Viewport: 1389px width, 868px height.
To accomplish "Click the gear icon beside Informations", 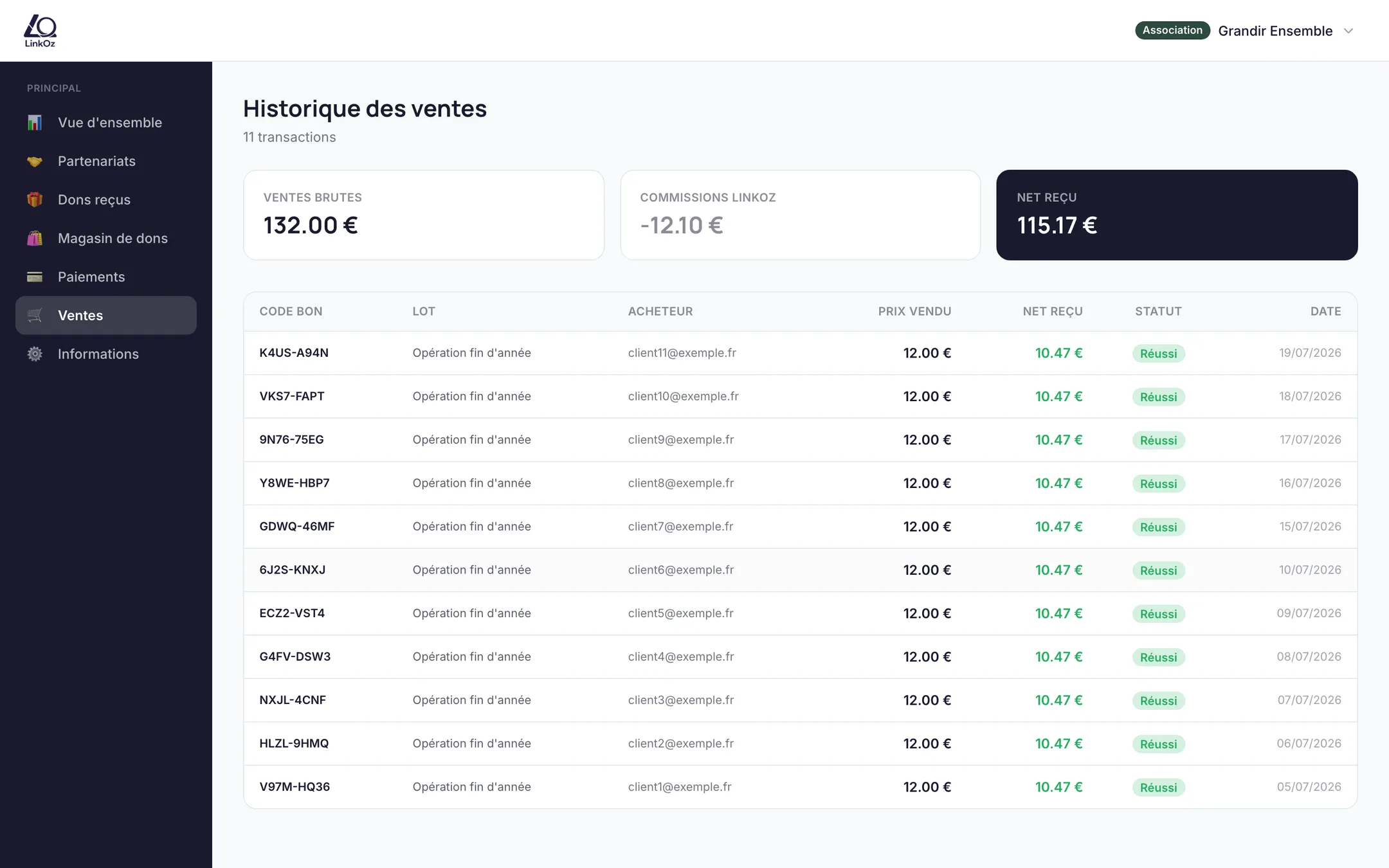I will (35, 354).
